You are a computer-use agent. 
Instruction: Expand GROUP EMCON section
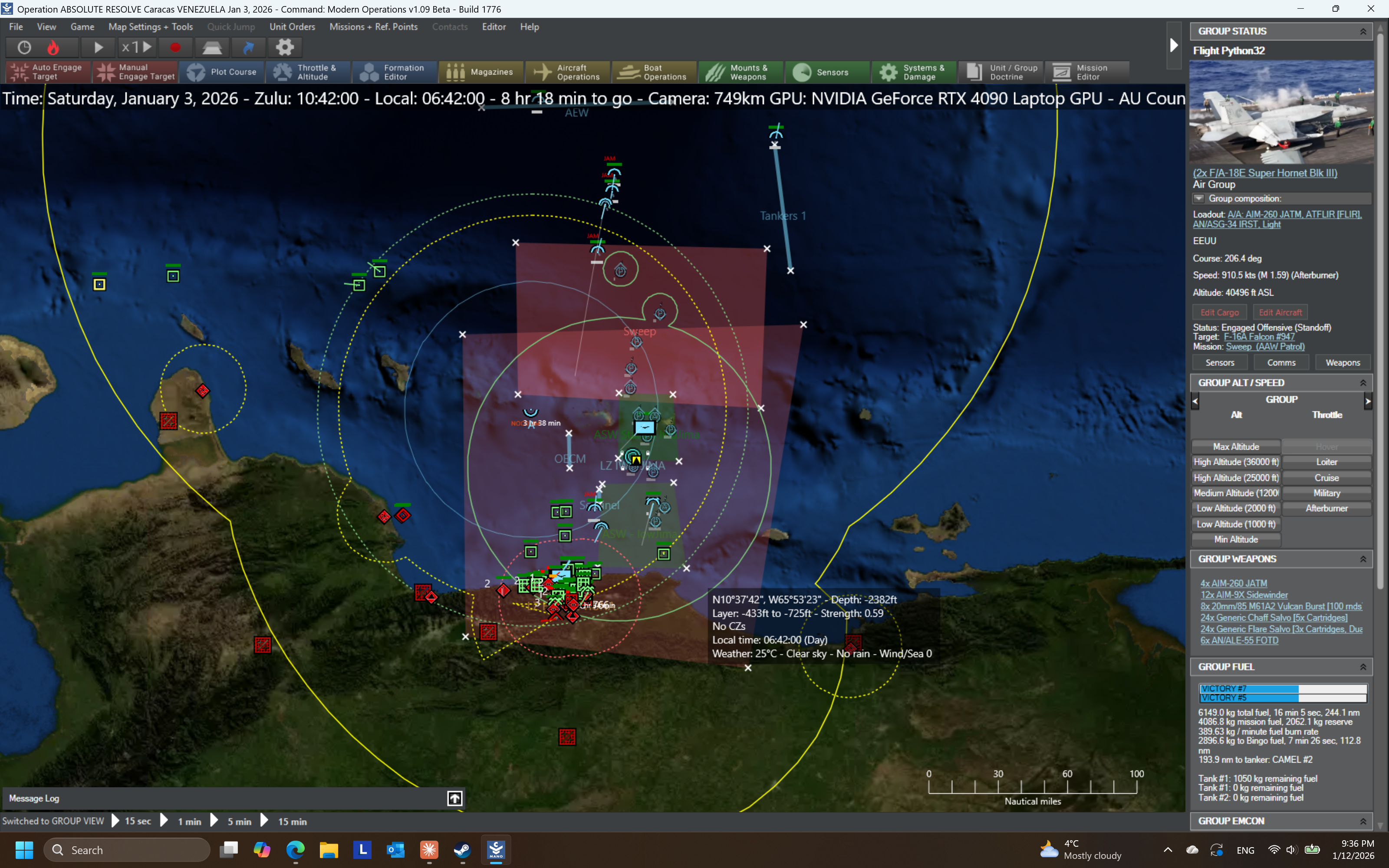(1363, 822)
